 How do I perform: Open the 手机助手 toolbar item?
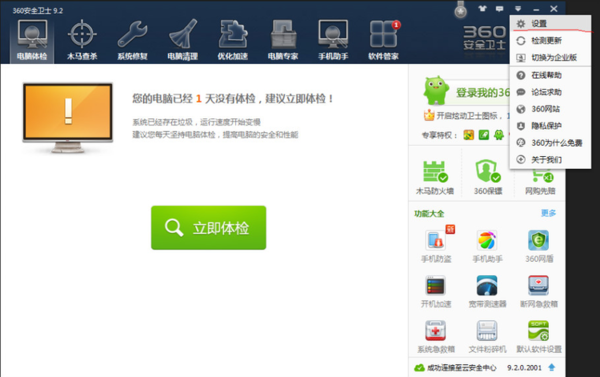[333, 41]
